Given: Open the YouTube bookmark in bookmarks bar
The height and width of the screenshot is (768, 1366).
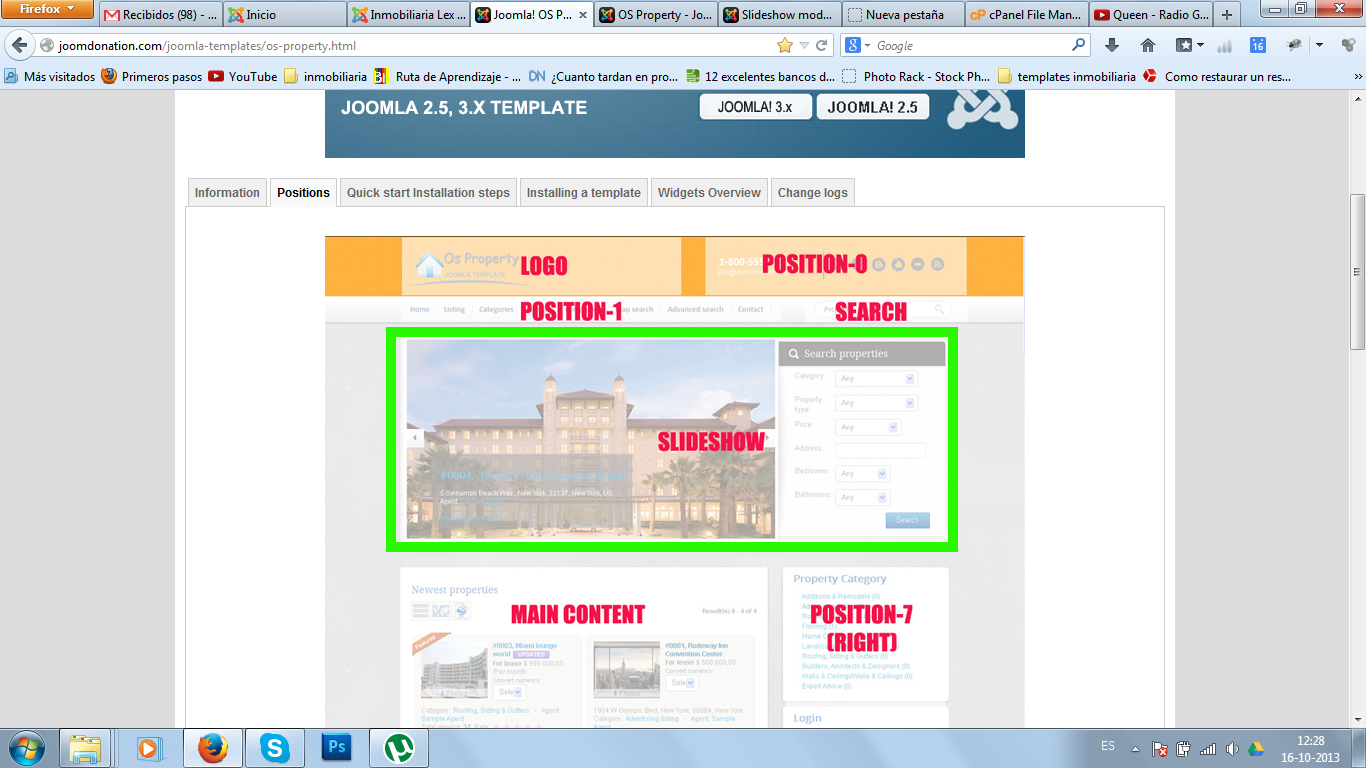Looking at the screenshot, I should pyautogui.click(x=243, y=76).
